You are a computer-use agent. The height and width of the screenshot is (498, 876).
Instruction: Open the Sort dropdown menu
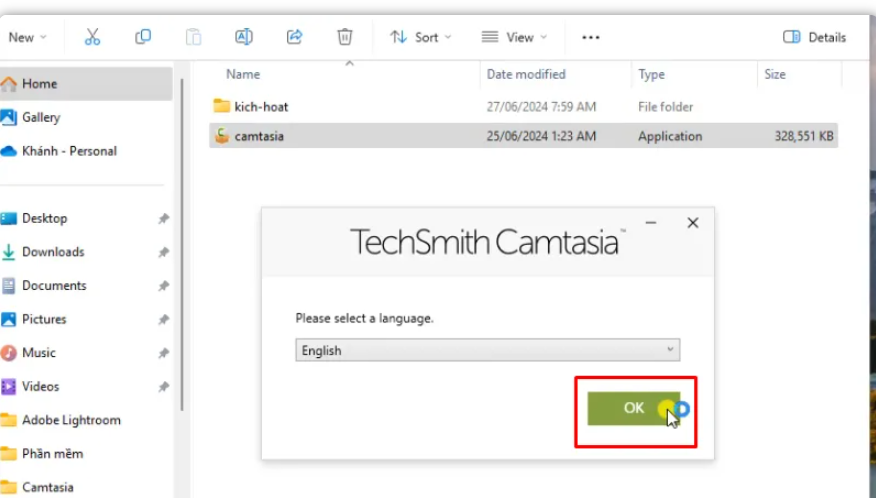pyautogui.click(x=420, y=37)
